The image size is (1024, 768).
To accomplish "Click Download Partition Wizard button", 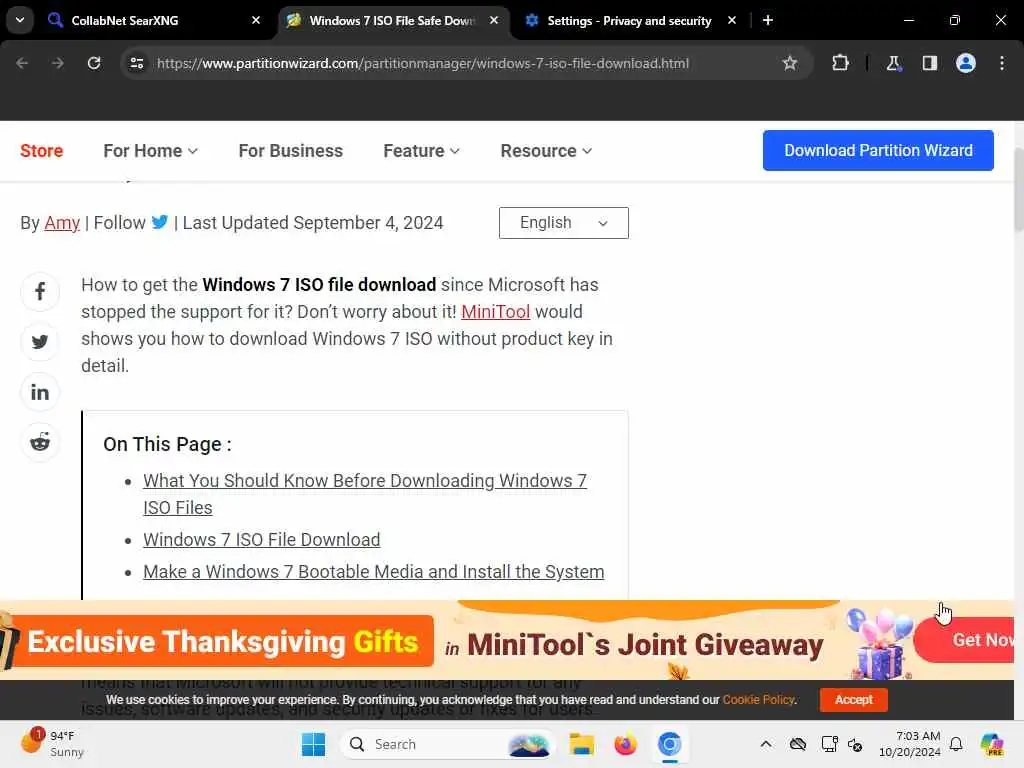I will (x=878, y=150).
